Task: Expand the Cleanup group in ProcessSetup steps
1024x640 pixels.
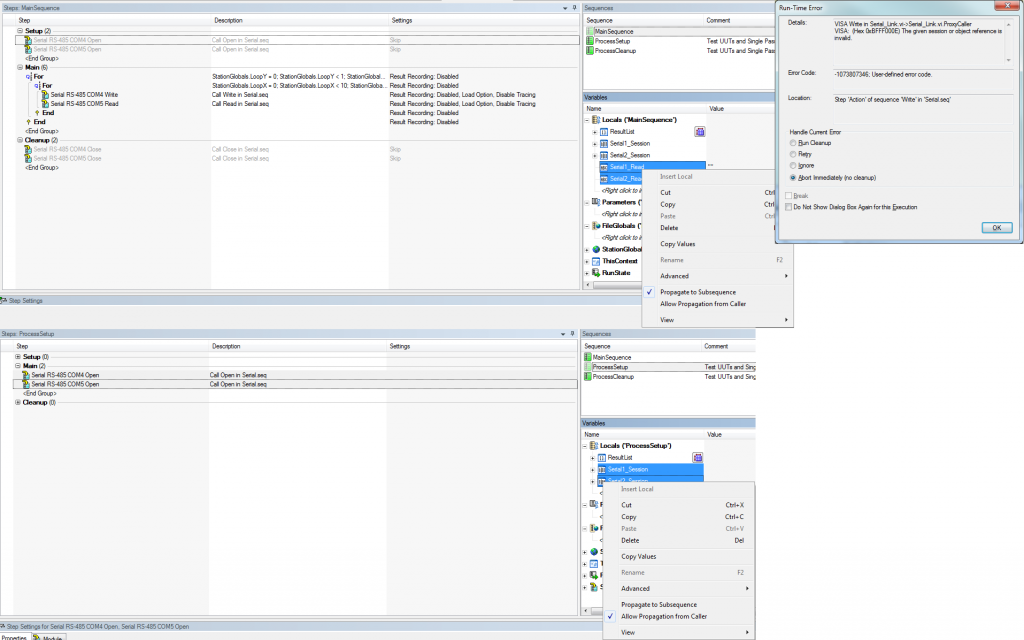Action: coord(18,402)
